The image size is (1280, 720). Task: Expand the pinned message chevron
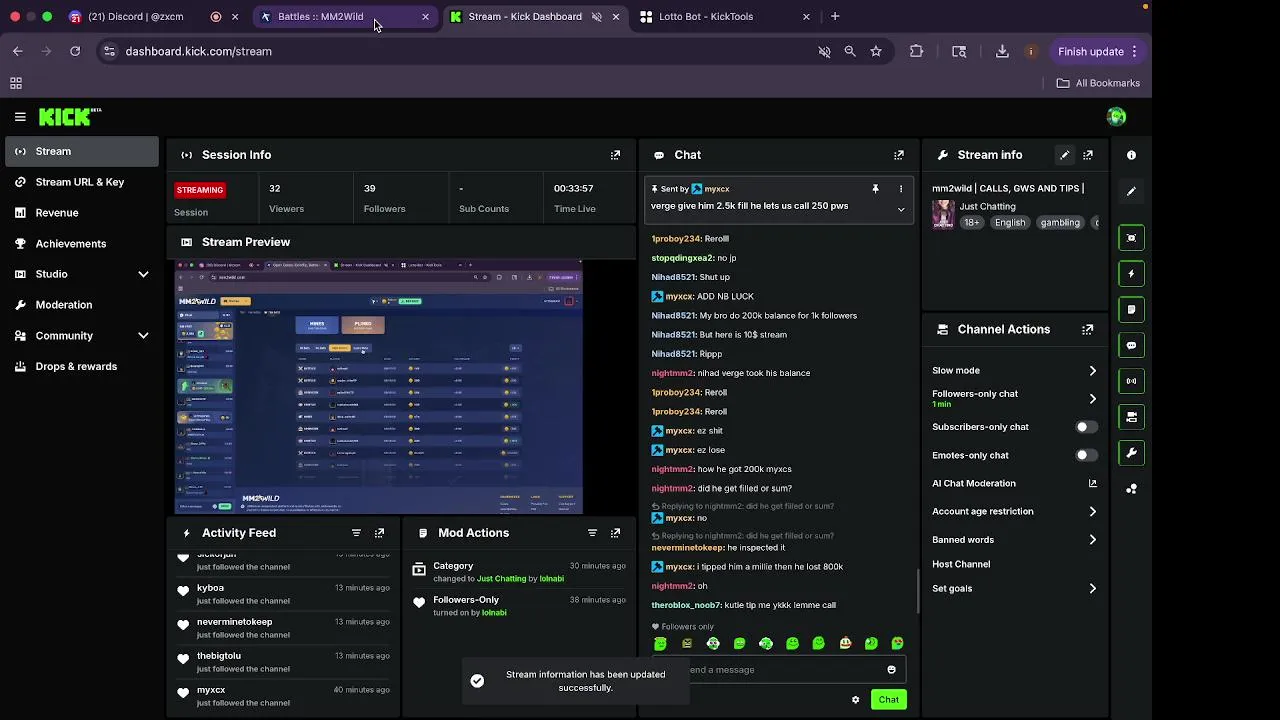901,210
